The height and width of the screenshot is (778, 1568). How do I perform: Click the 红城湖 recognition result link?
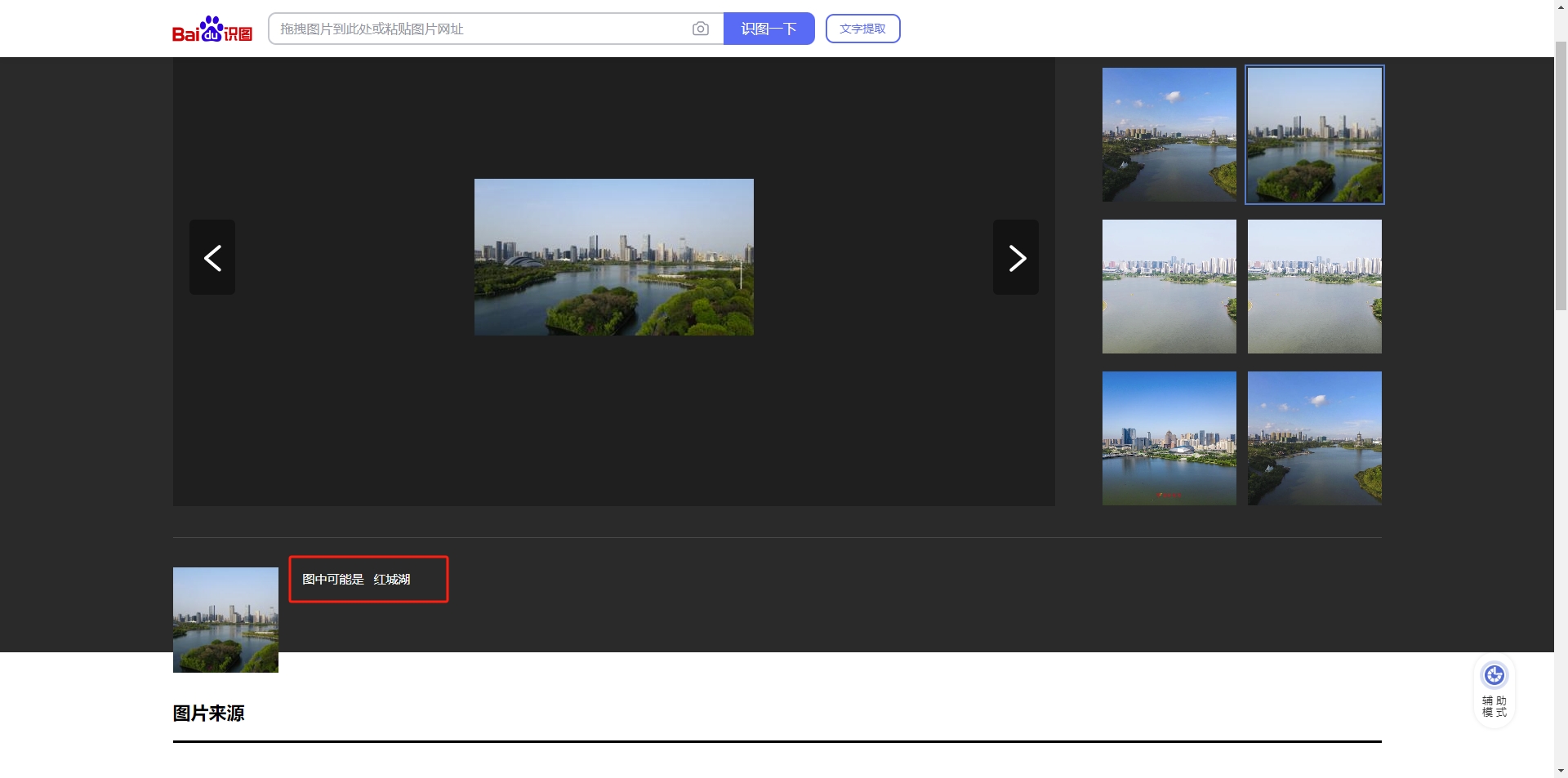pos(392,580)
